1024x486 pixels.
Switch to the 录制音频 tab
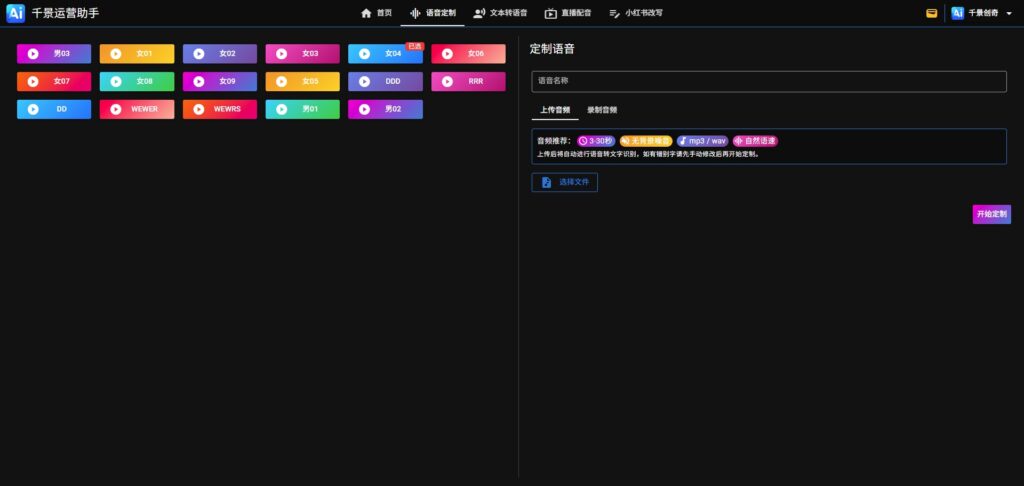pos(602,110)
